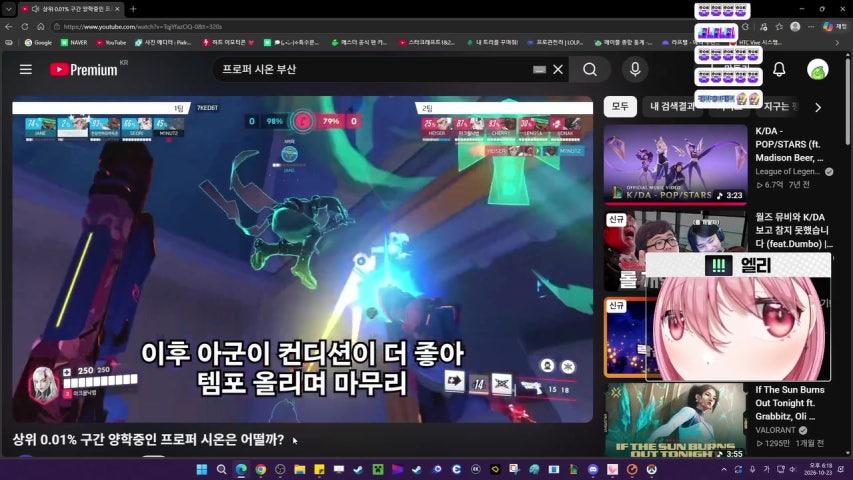The image size is (853, 480).
Task: Run the search with the magnifier button
Action: click(x=590, y=70)
